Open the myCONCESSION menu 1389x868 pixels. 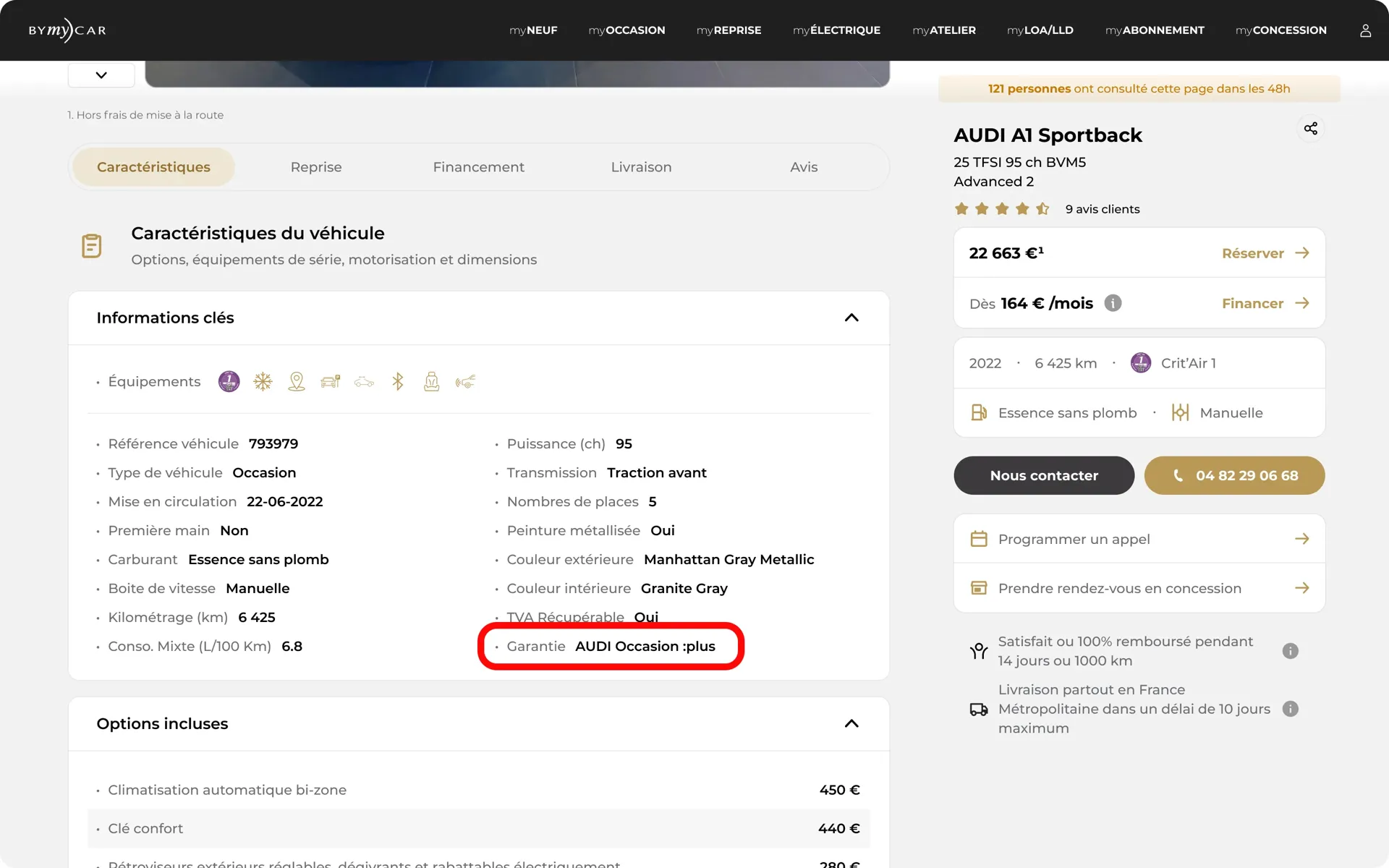pos(1281,30)
